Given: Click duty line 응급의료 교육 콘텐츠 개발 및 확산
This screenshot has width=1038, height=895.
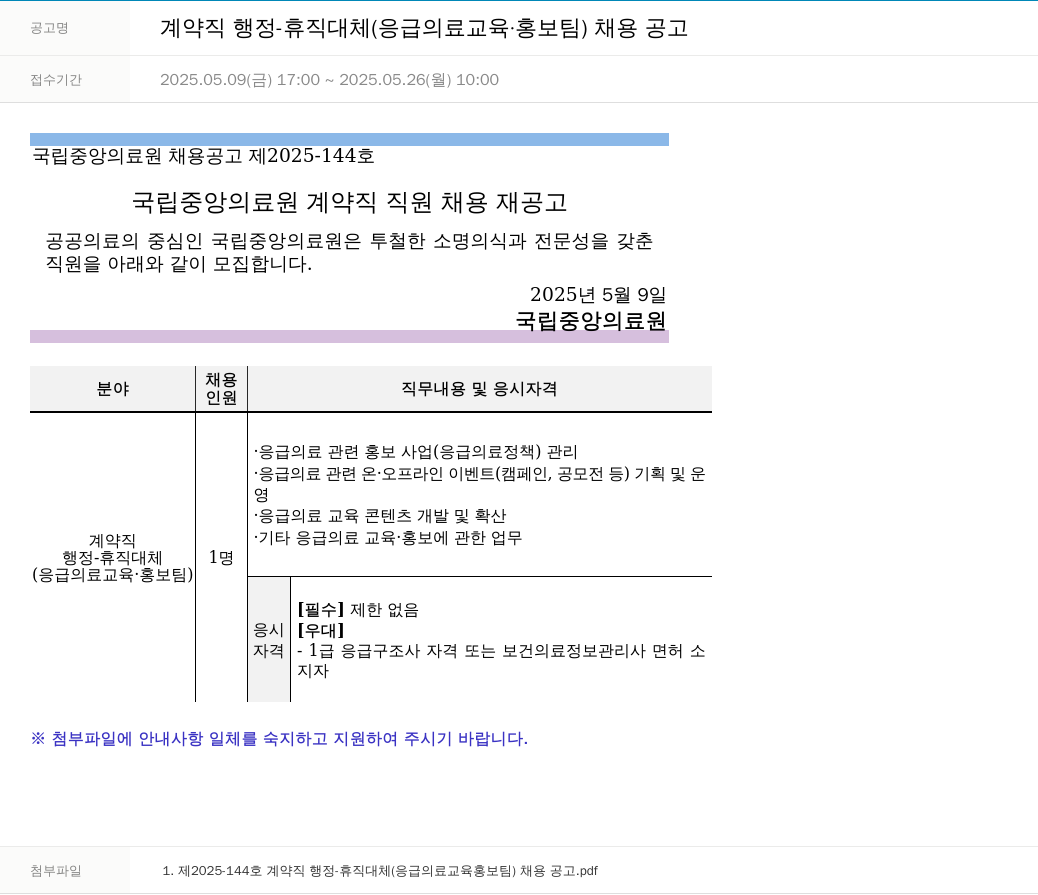Looking at the screenshot, I should pos(380,516).
